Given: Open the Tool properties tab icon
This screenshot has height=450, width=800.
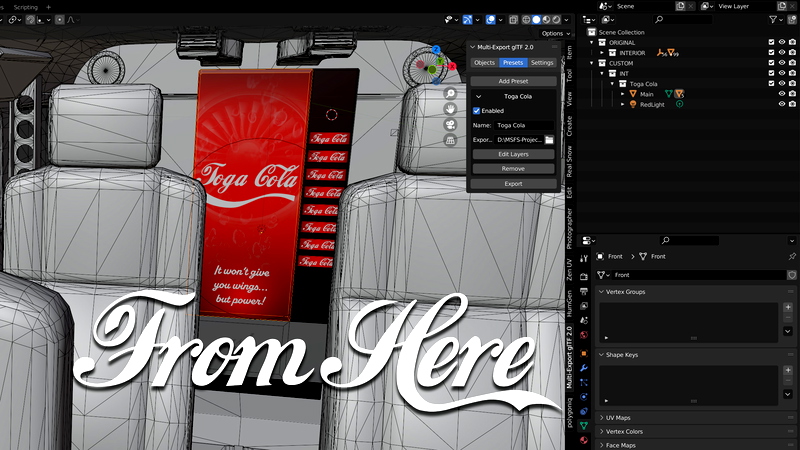Looking at the screenshot, I should (584, 259).
